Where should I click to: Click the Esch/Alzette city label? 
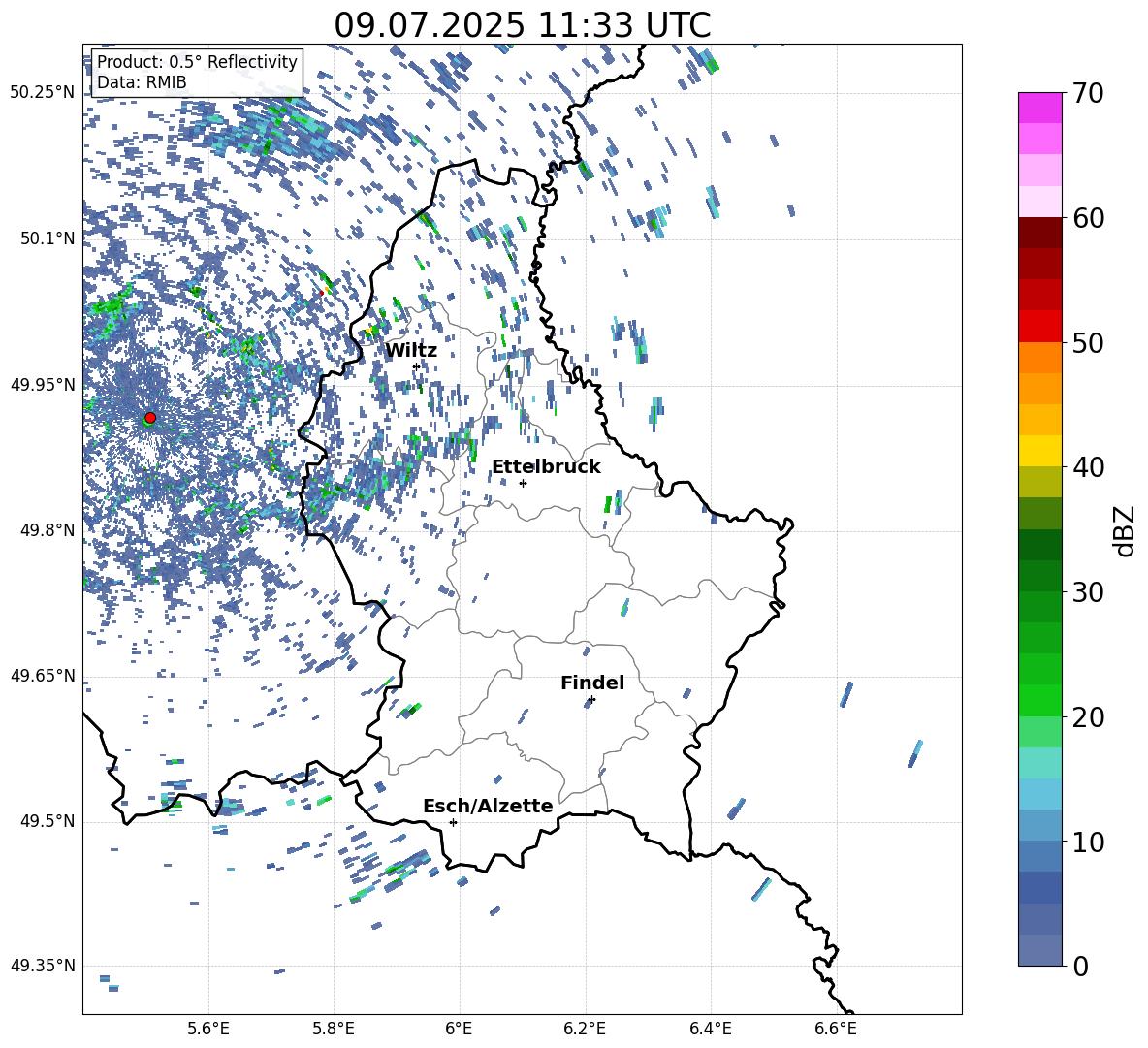[488, 806]
